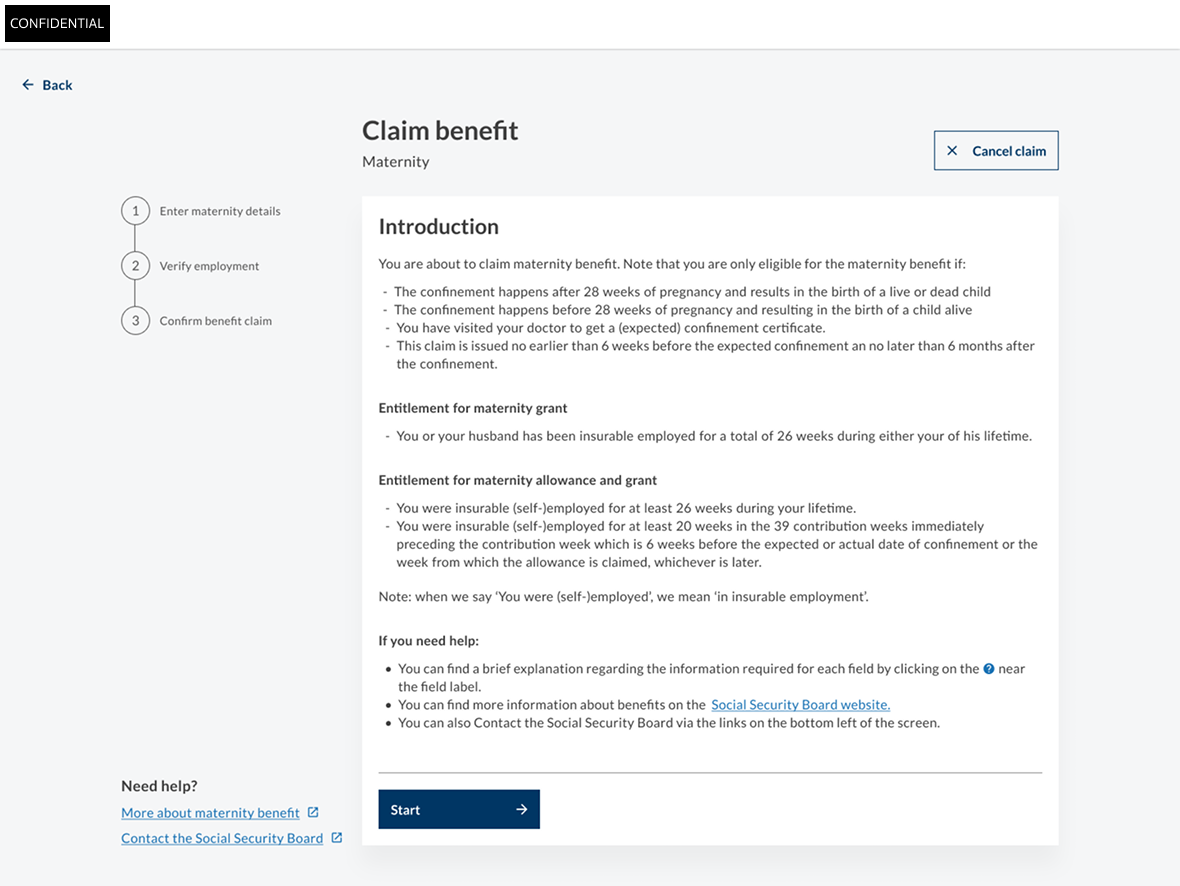Open the More about maternity benefit link

[210, 812]
